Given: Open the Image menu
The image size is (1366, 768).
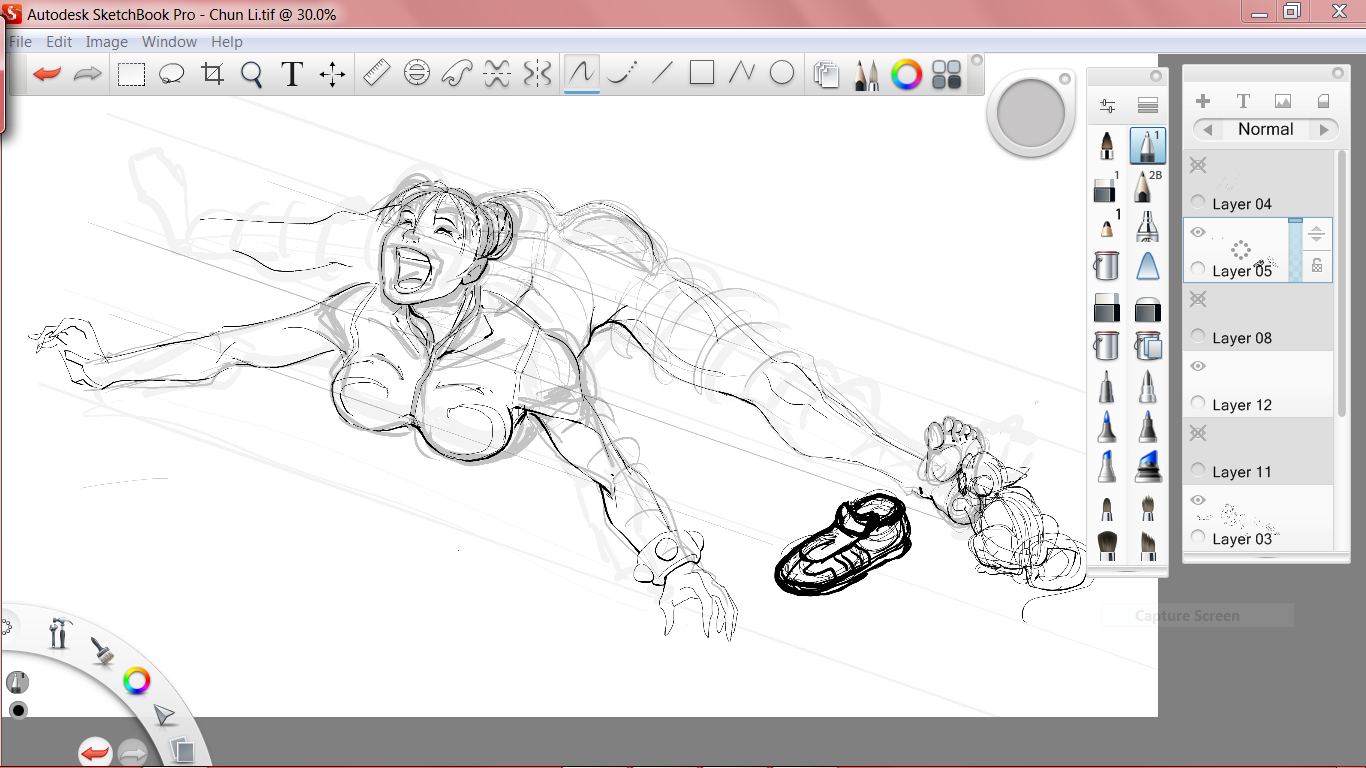Looking at the screenshot, I should [x=106, y=42].
